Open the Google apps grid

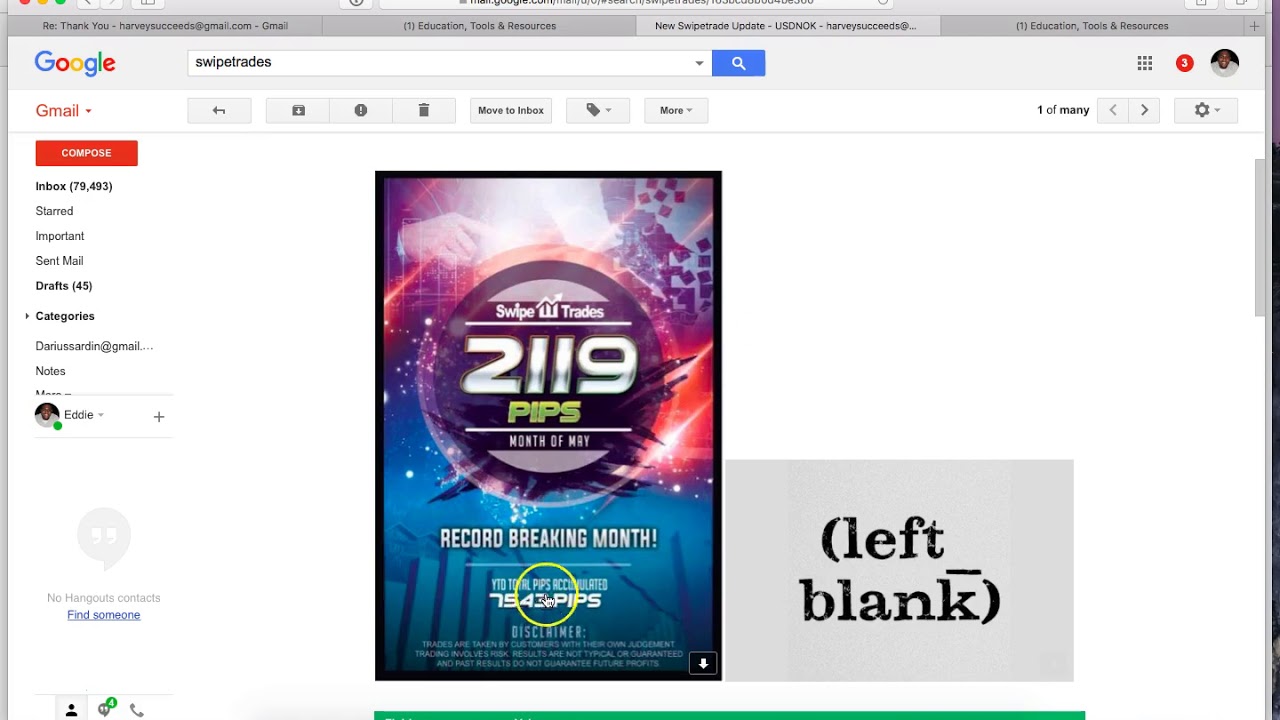[1145, 63]
